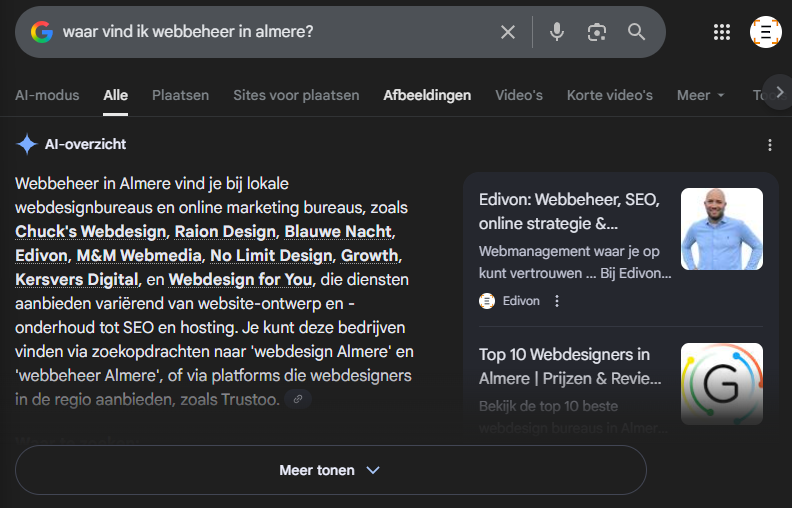Expand the Meer dropdown

click(x=701, y=95)
